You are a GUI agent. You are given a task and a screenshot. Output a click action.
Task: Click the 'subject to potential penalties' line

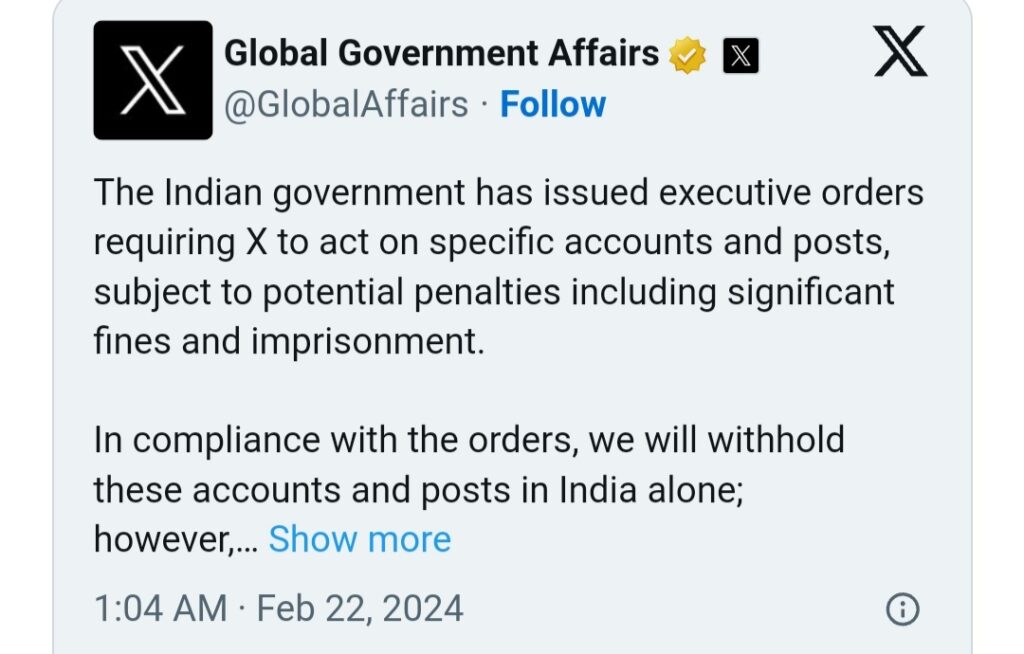pos(494,292)
